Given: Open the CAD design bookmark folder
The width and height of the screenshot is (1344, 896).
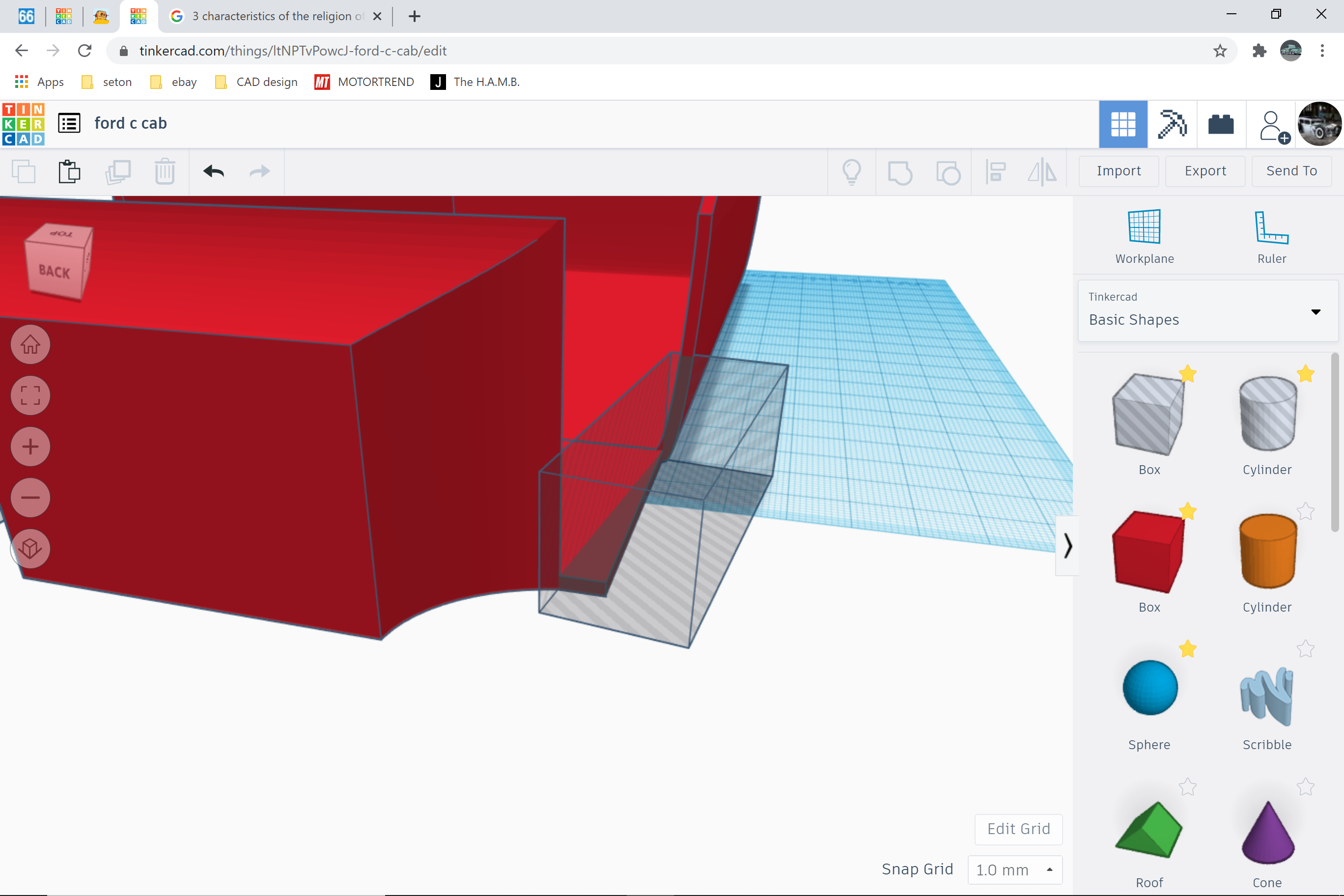Looking at the screenshot, I should point(256,83).
